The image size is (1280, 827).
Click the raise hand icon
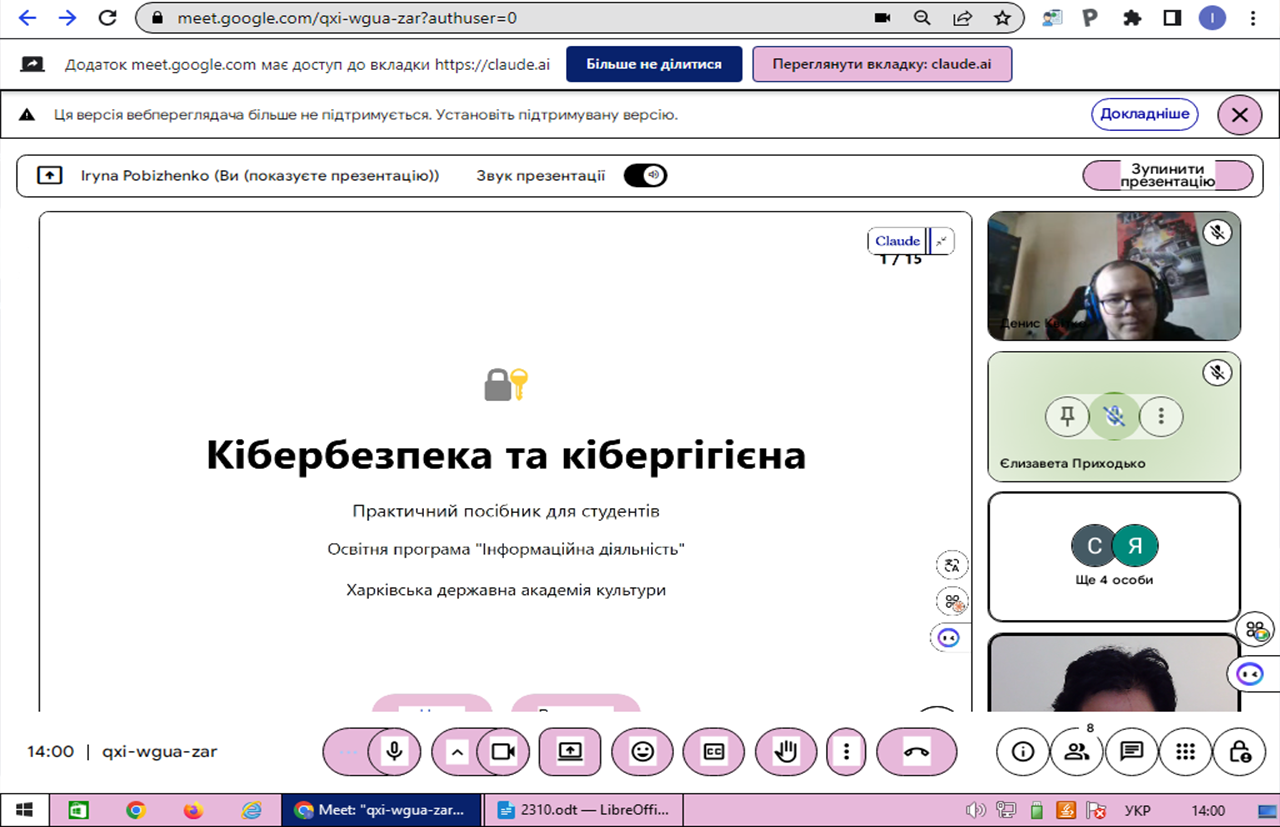coord(787,752)
